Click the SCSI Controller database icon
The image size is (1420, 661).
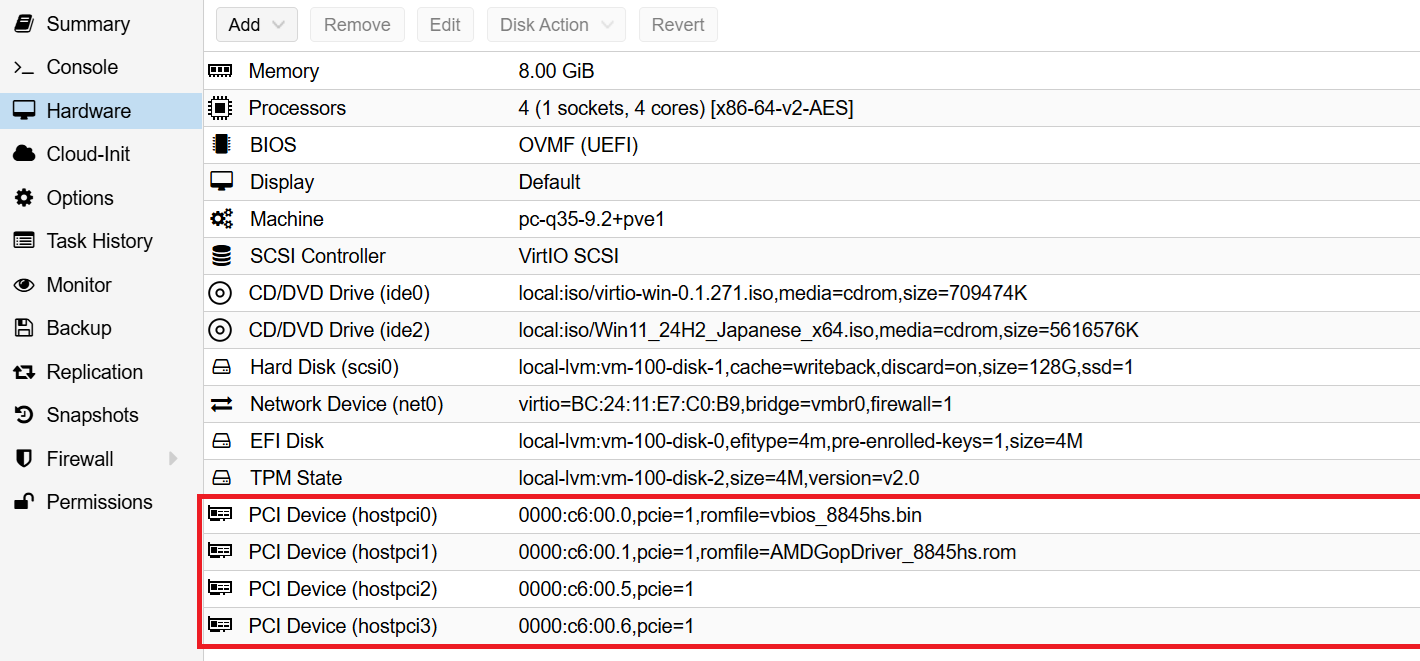(221, 256)
